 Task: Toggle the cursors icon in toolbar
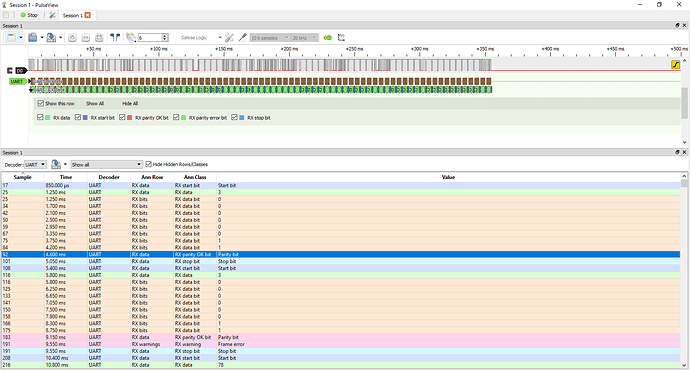pyautogui.click(x=115, y=38)
